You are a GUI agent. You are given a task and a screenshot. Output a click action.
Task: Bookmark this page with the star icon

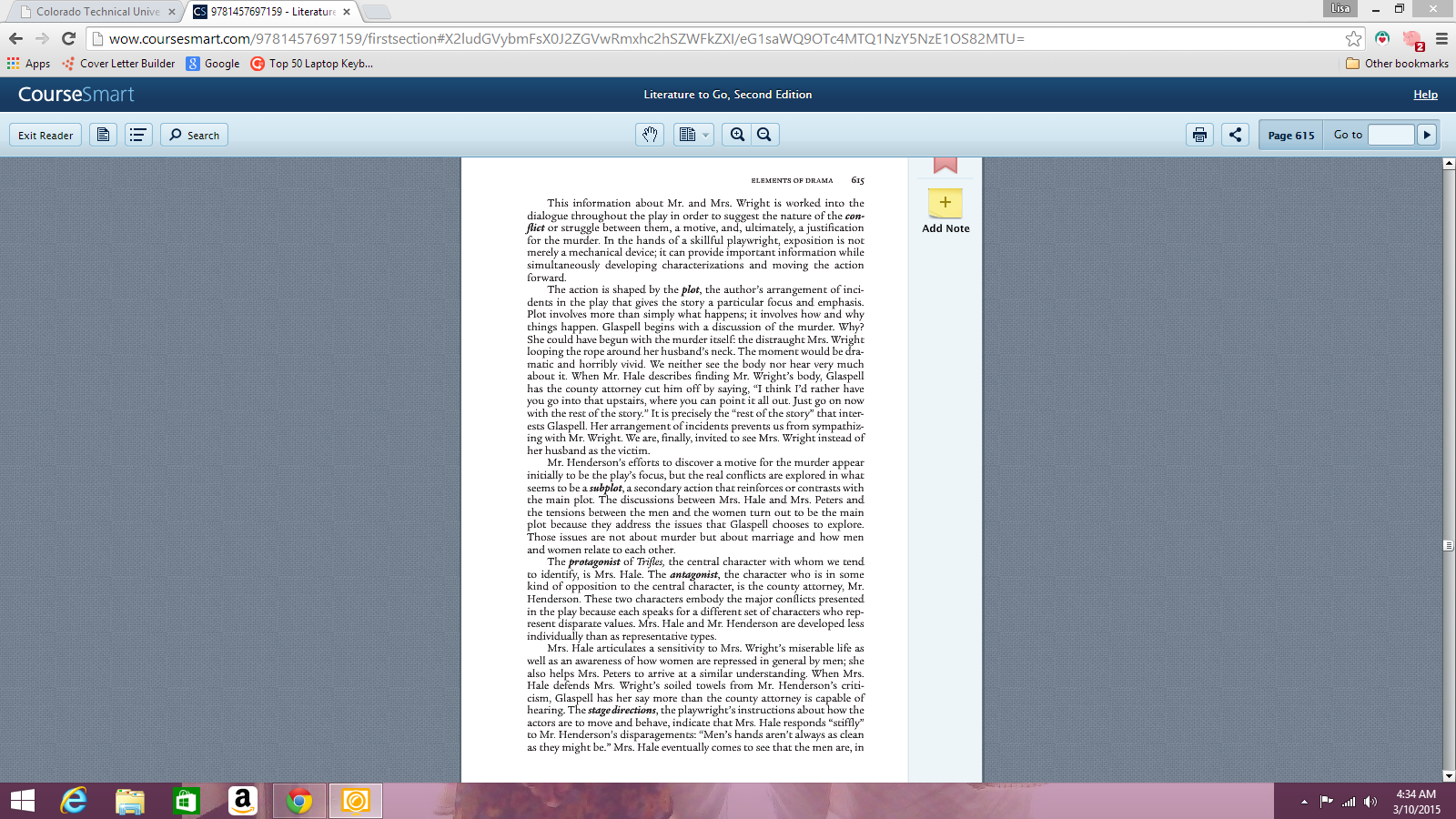tap(1353, 38)
